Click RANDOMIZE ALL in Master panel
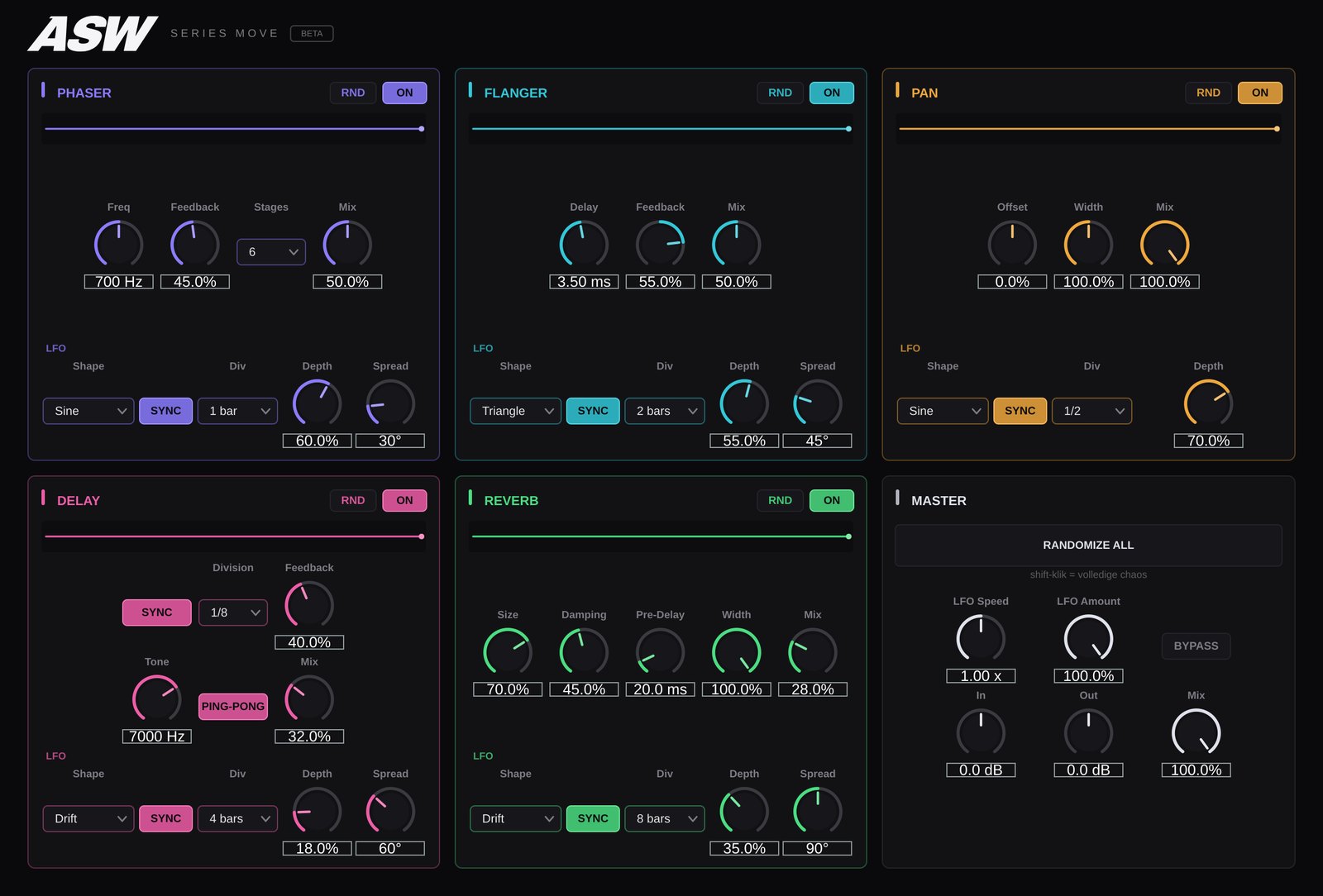Image resolution: width=1323 pixels, height=896 pixels. click(x=1088, y=546)
